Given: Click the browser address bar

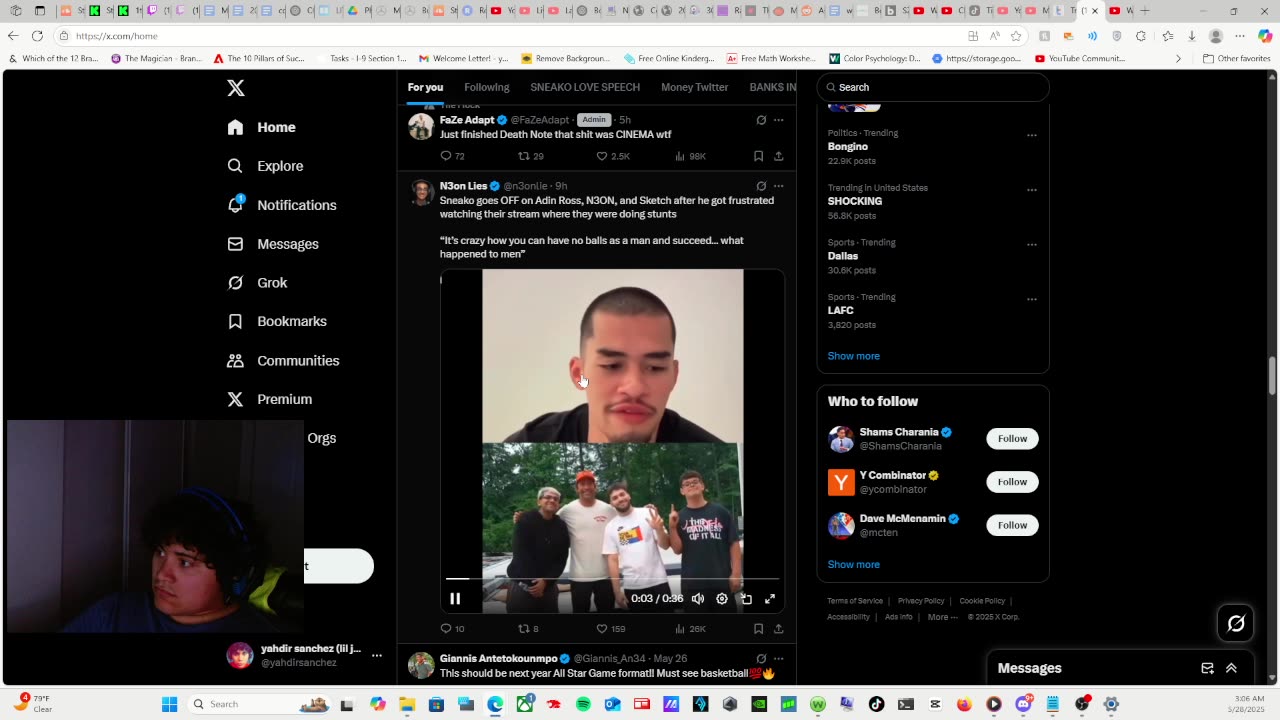Looking at the screenshot, I should tap(510, 36).
